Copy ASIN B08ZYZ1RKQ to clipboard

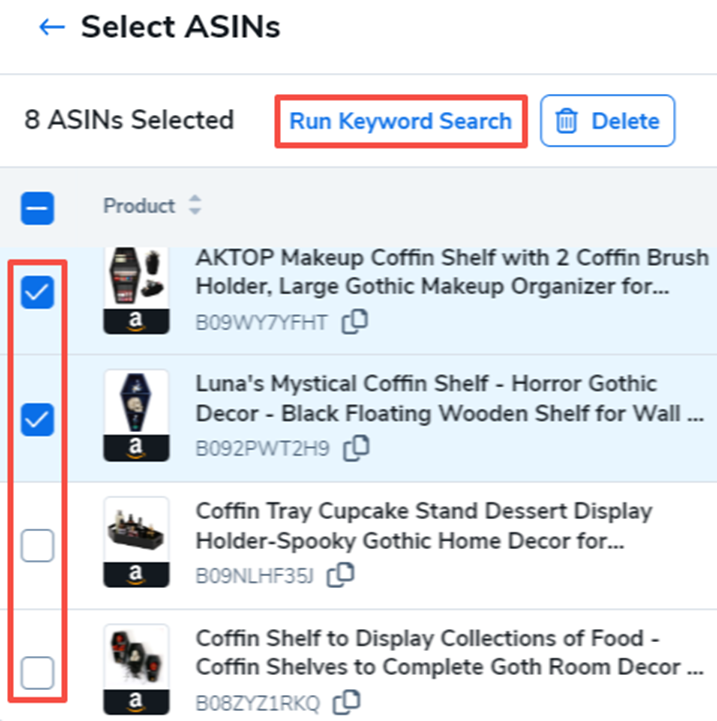click(347, 701)
